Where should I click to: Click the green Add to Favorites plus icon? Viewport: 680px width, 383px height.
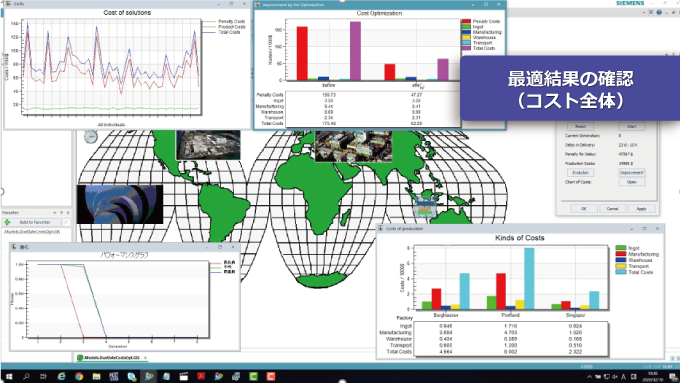point(7,222)
